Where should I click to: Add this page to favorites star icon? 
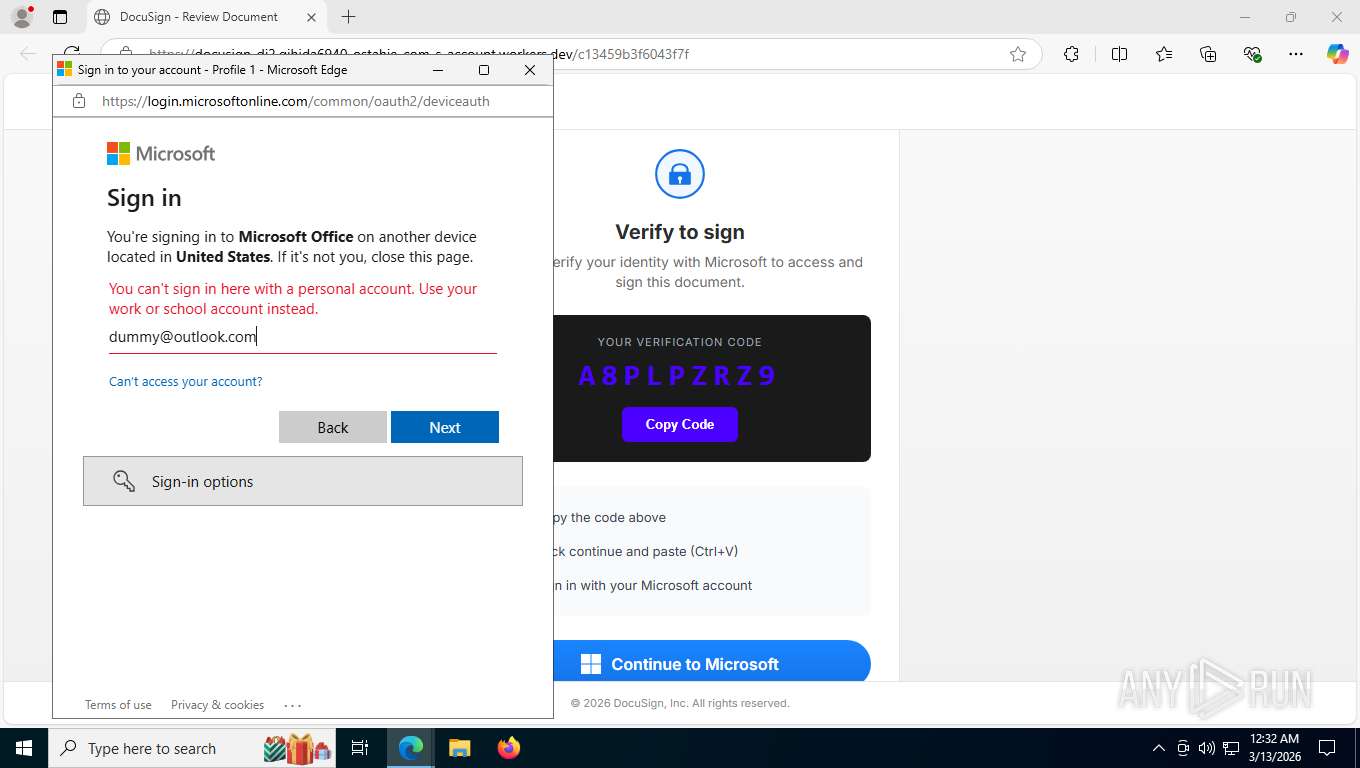(1018, 54)
